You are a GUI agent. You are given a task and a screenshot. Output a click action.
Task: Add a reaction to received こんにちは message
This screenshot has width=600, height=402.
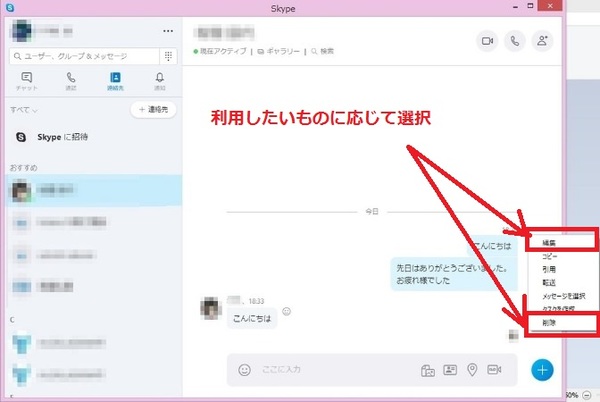tap(286, 311)
